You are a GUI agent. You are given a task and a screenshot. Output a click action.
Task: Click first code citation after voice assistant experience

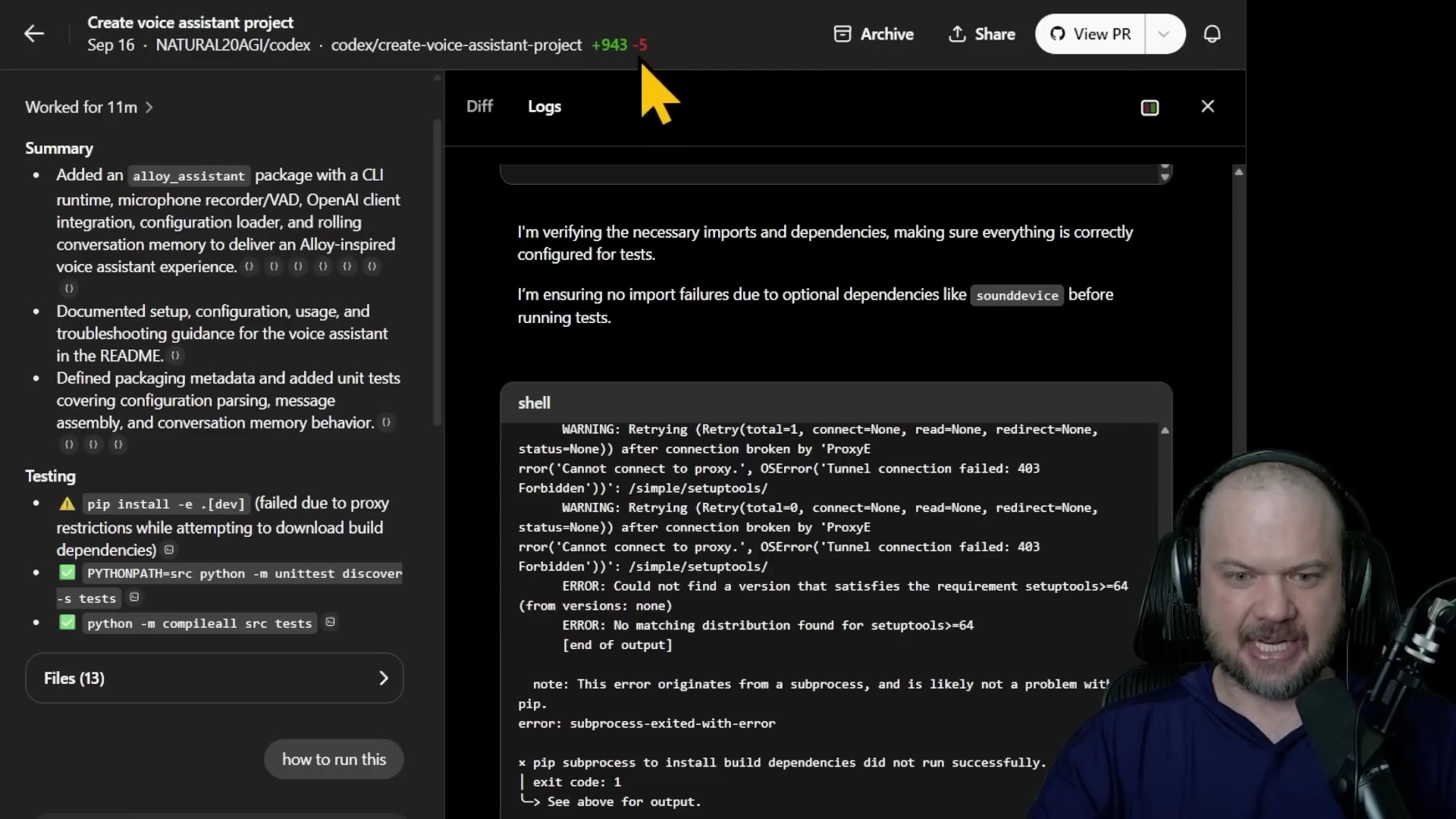coord(249,266)
